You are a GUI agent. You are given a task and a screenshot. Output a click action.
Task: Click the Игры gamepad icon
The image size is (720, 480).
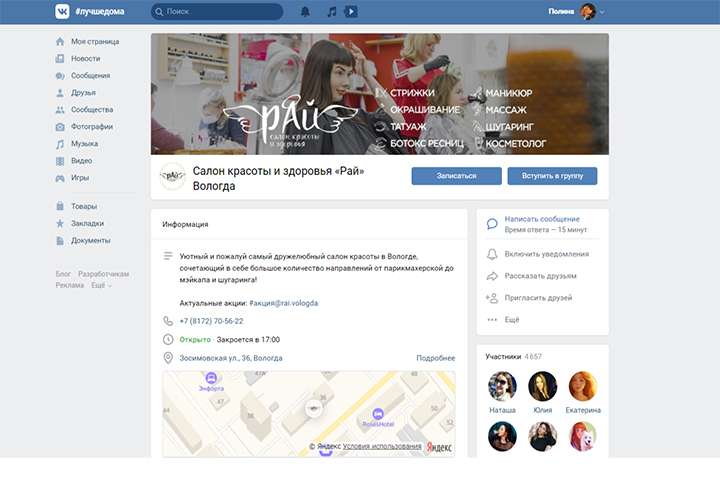60,178
